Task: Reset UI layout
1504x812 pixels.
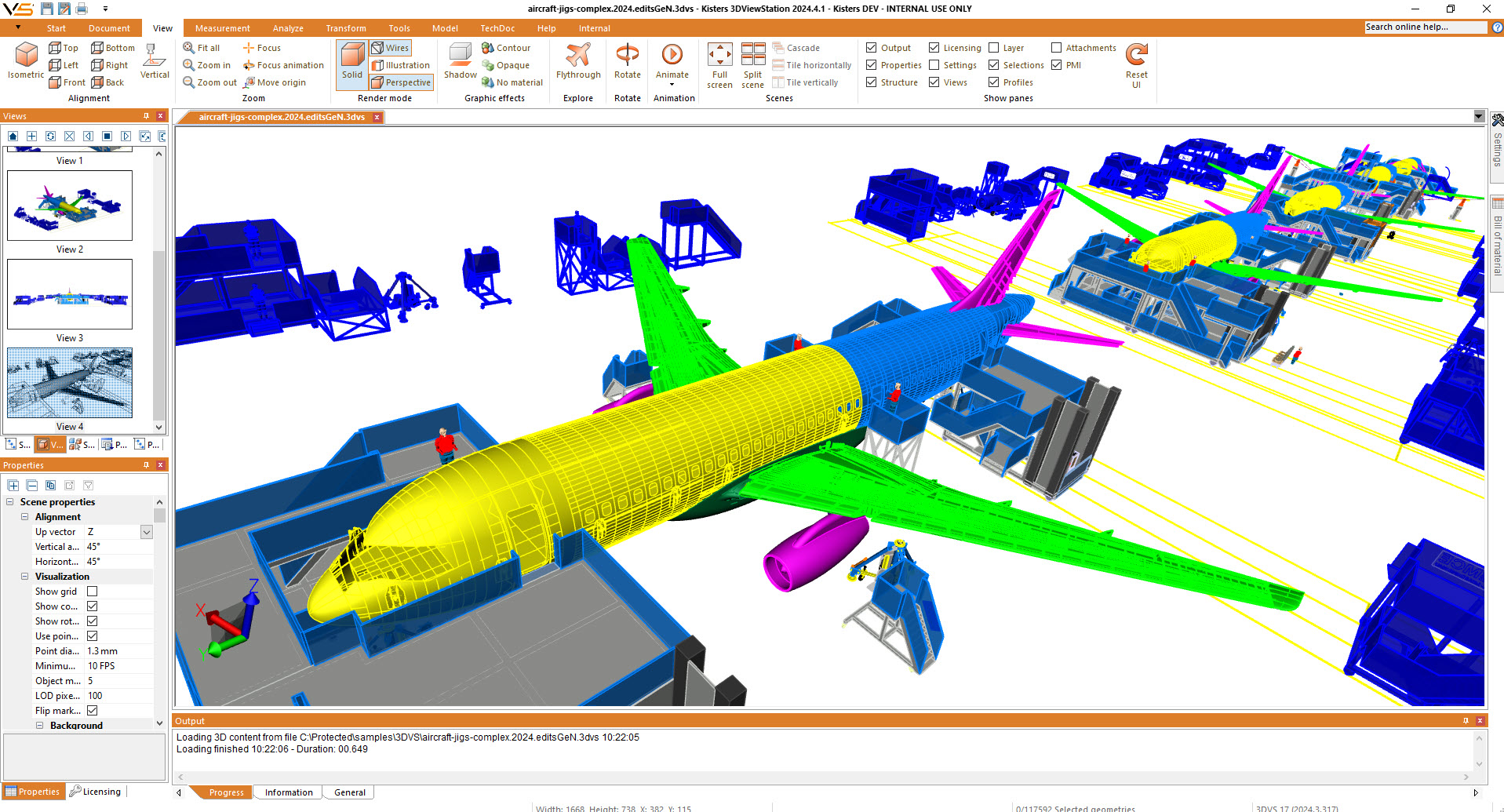Action: click(1136, 66)
